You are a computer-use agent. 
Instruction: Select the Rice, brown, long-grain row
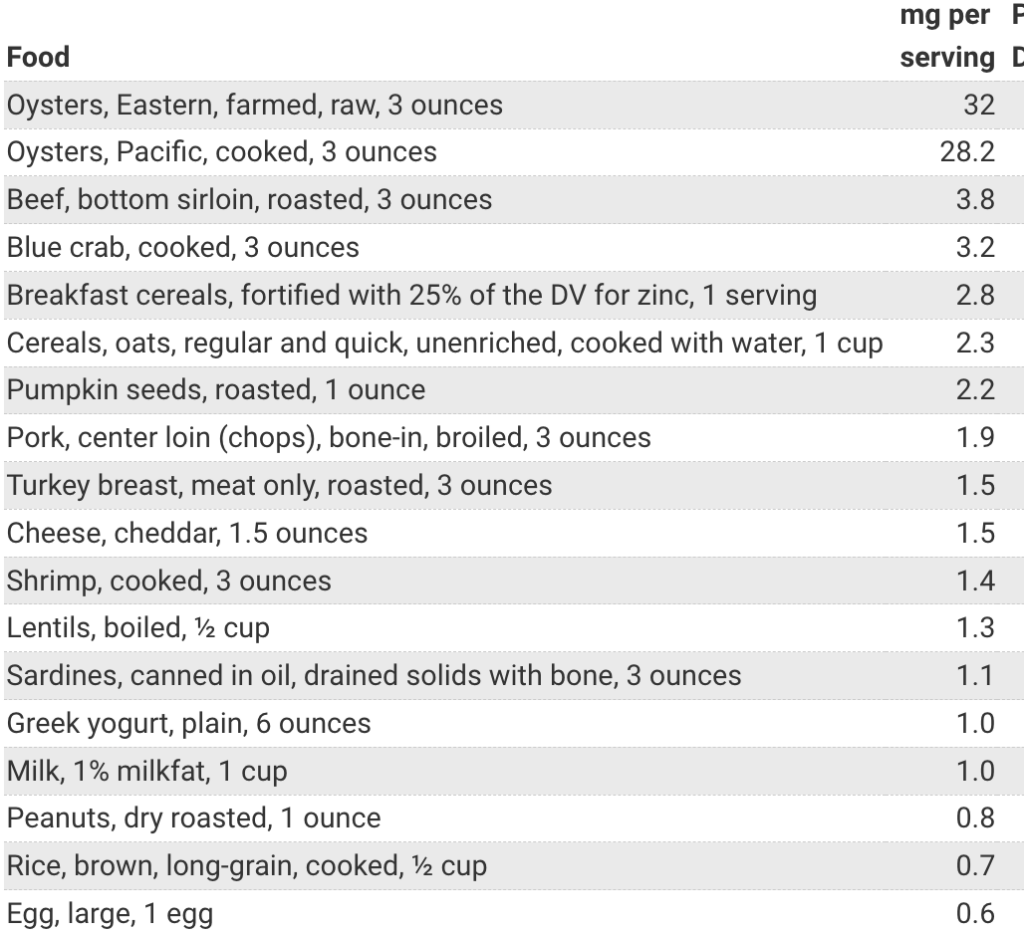pyautogui.click(x=514, y=865)
